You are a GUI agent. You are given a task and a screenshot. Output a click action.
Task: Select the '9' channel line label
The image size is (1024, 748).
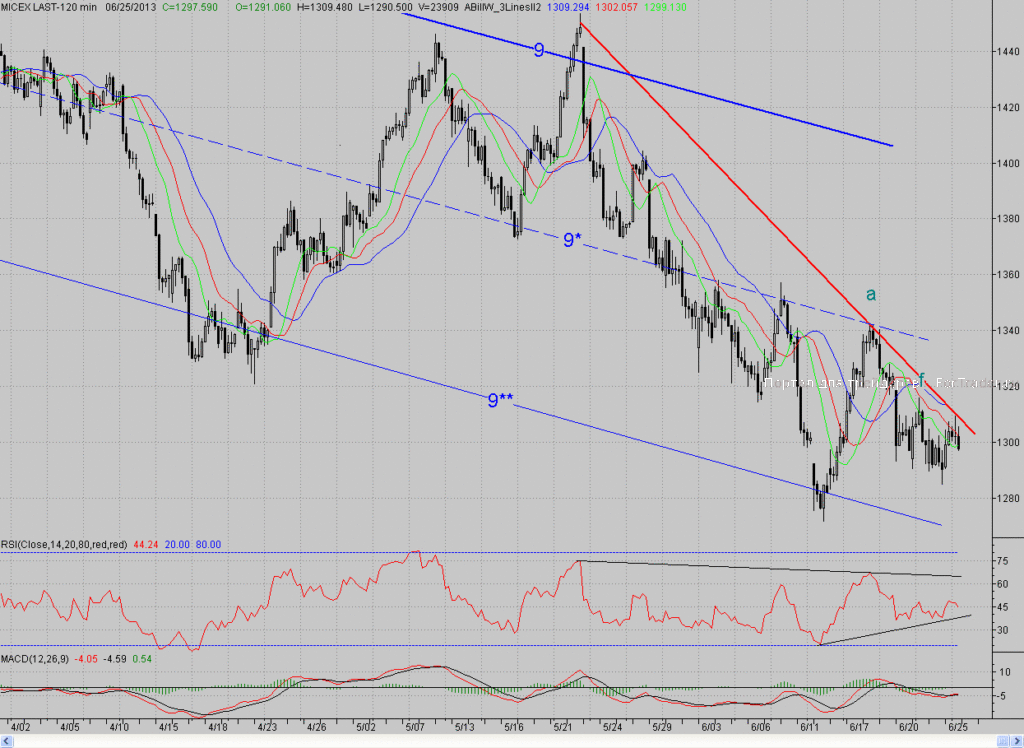click(x=539, y=50)
